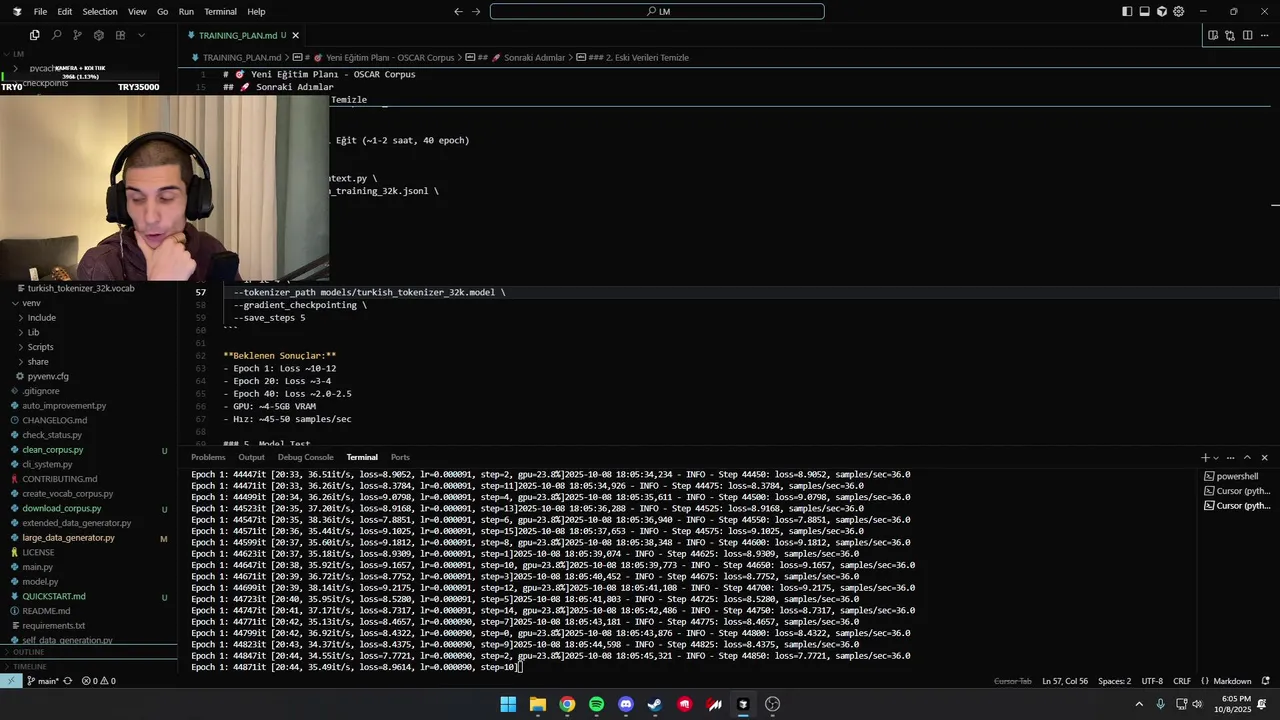
Task: Open the Source Control view icon
Action: pyautogui.click(x=77, y=35)
